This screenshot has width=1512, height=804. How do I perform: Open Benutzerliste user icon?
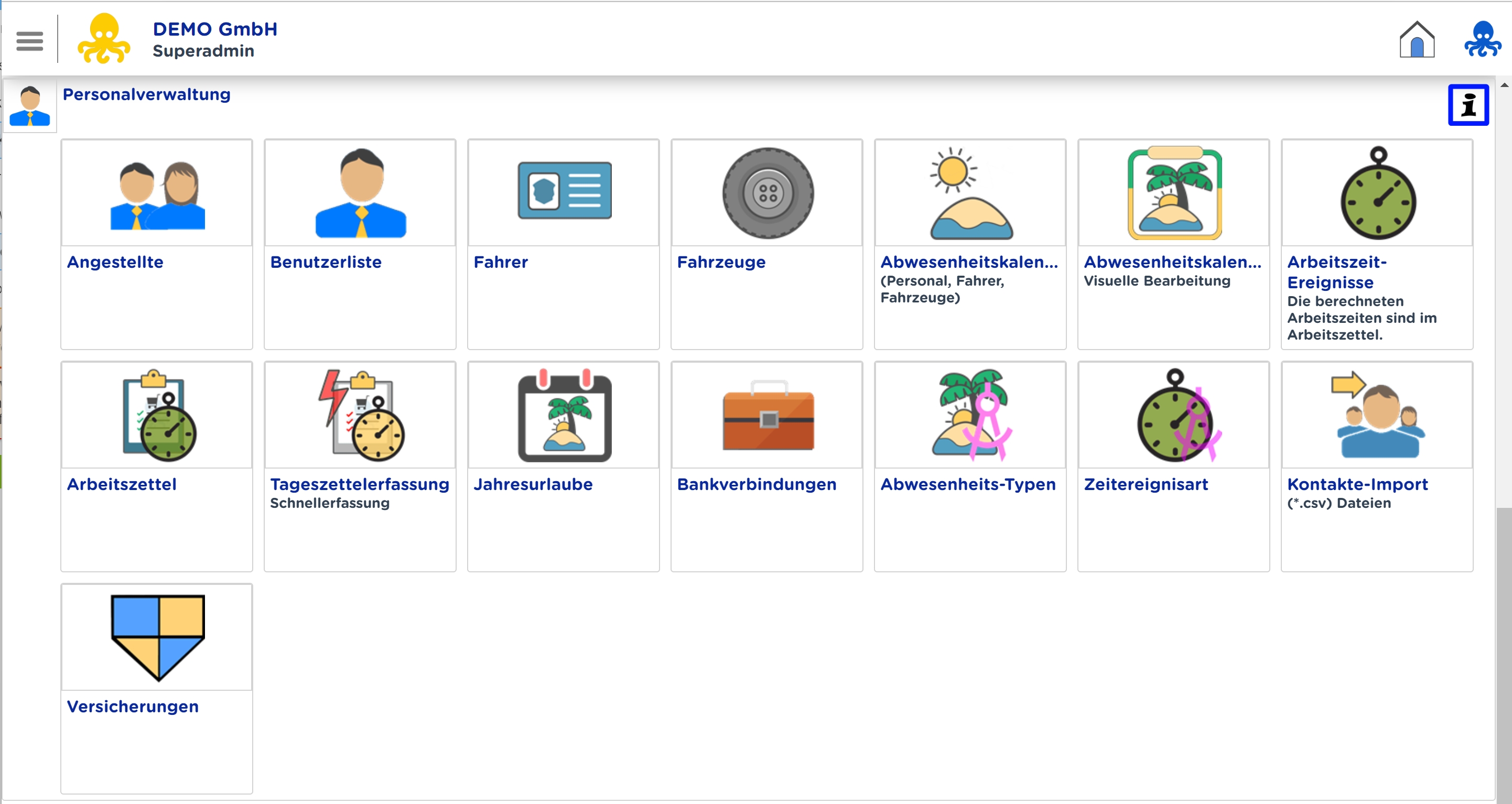point(360,194)
